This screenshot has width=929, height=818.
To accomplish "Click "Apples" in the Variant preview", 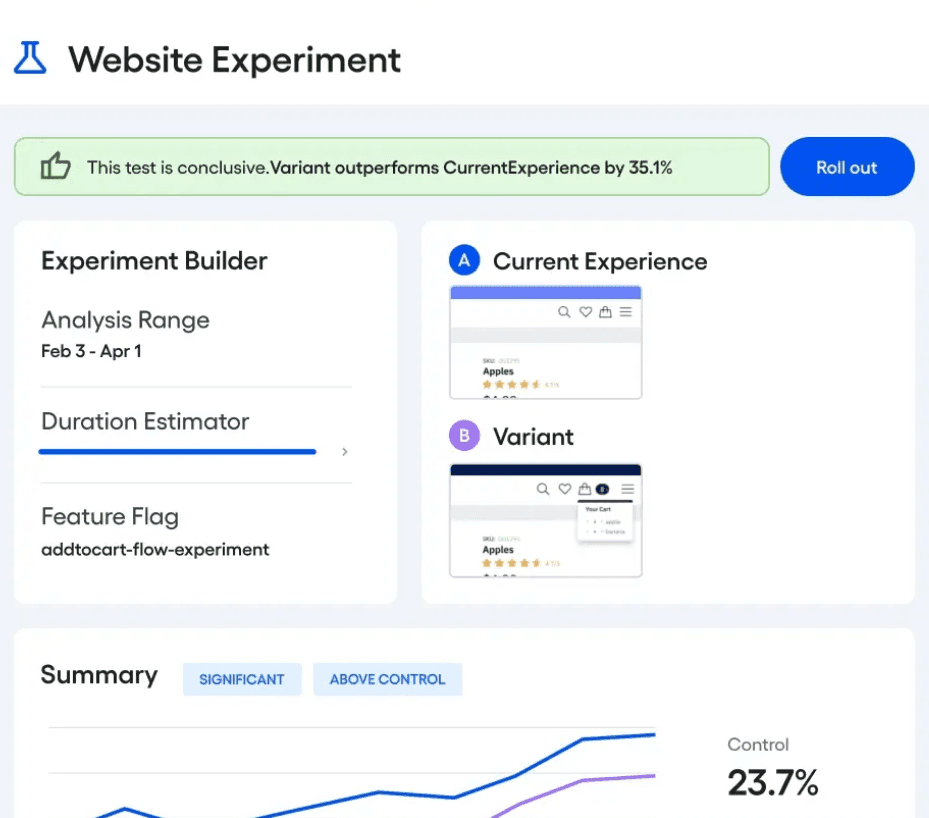I will point(498,550).
